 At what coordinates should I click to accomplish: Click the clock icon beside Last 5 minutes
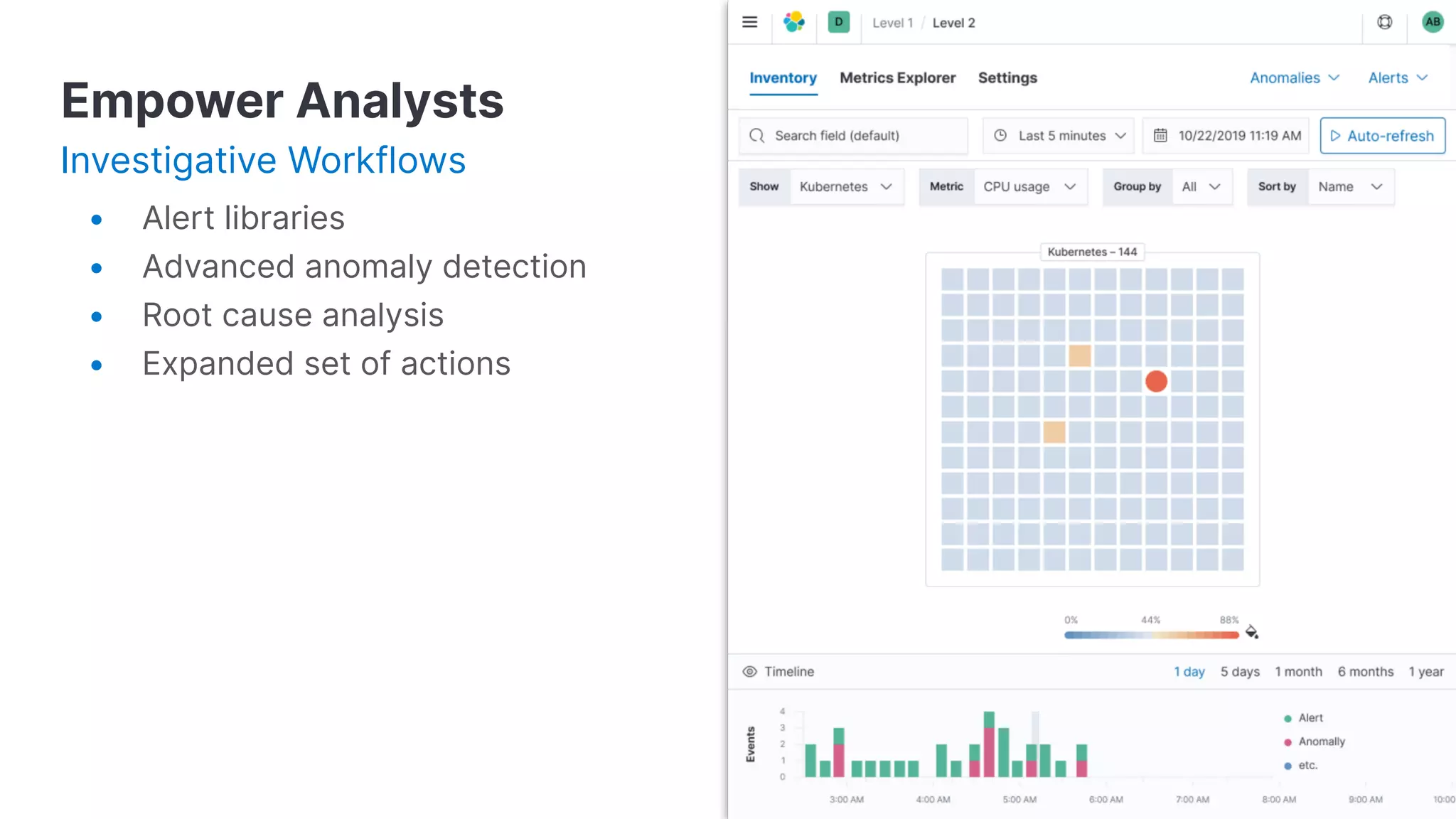(x=1000, y=135)
